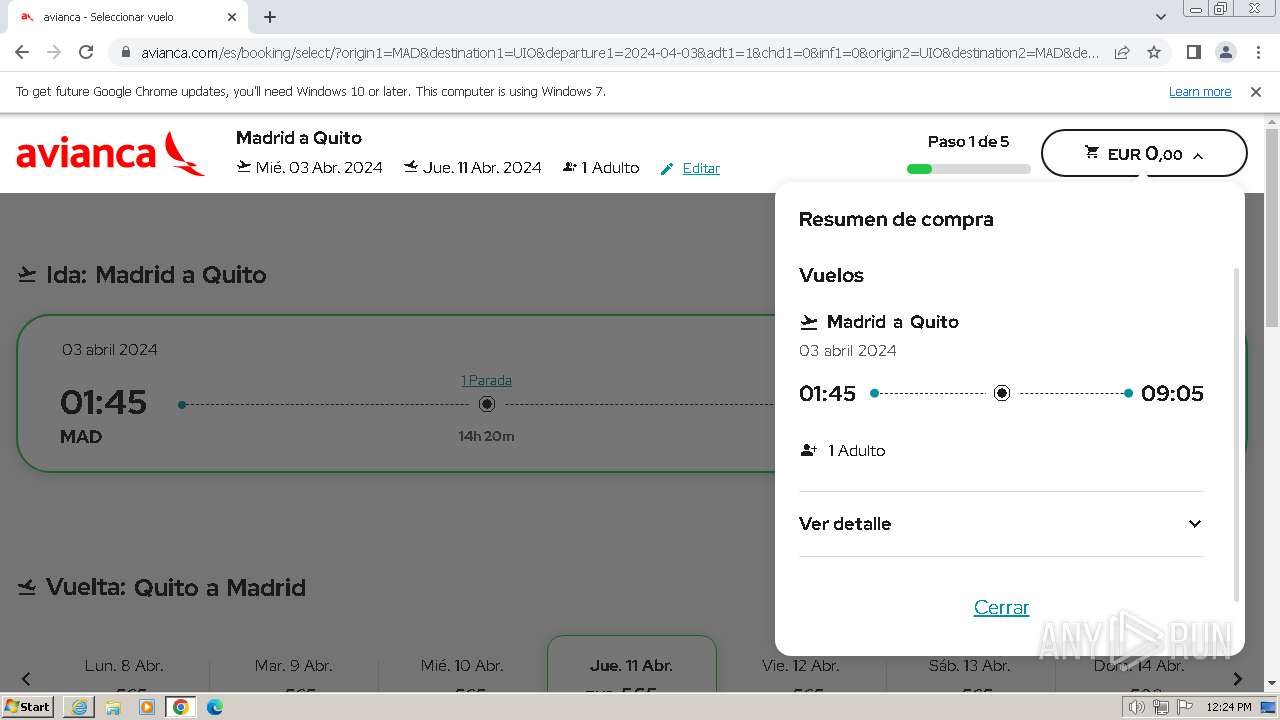The width and height of the screenshot is (1280, 720).
Task: Select return date Mié. 10 Abr.
Action: coord(462,666)
